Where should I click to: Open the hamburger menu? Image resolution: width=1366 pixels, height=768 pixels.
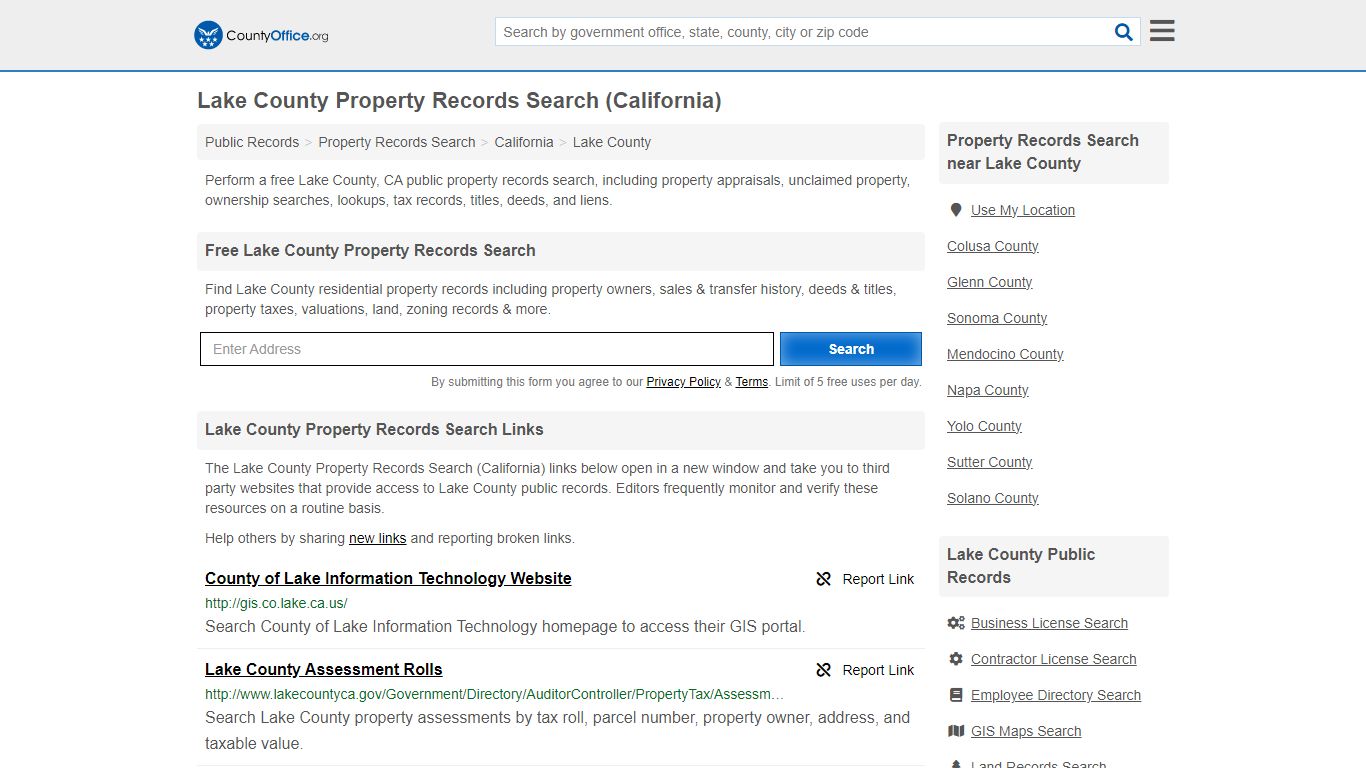(1162, 31)
